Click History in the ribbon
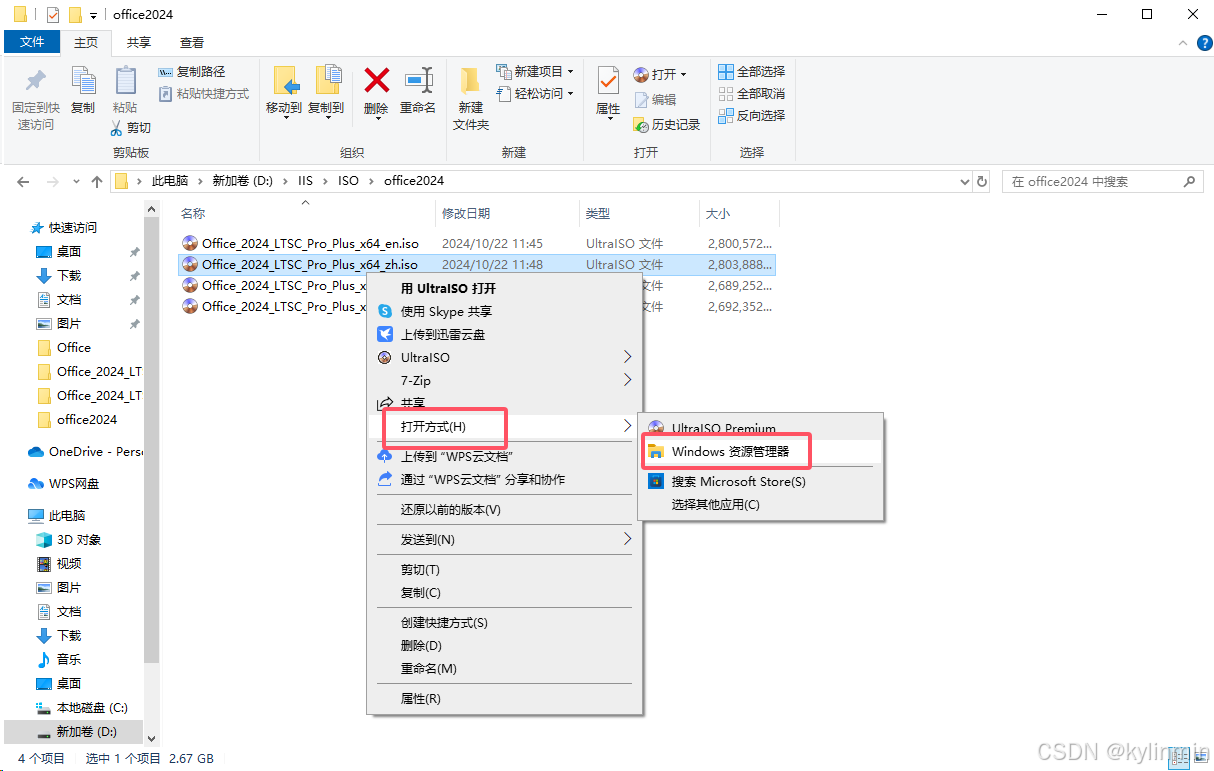Screen dimensions: 1214x771 point(667,125)
